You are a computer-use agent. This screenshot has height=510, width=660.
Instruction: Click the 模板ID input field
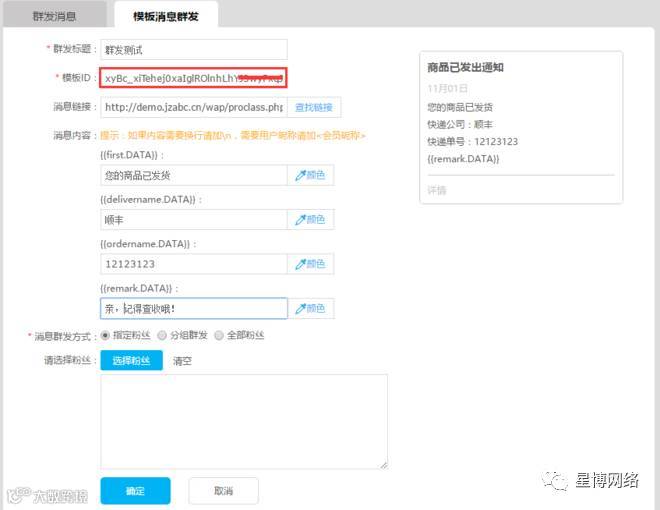tap(194, 78)
